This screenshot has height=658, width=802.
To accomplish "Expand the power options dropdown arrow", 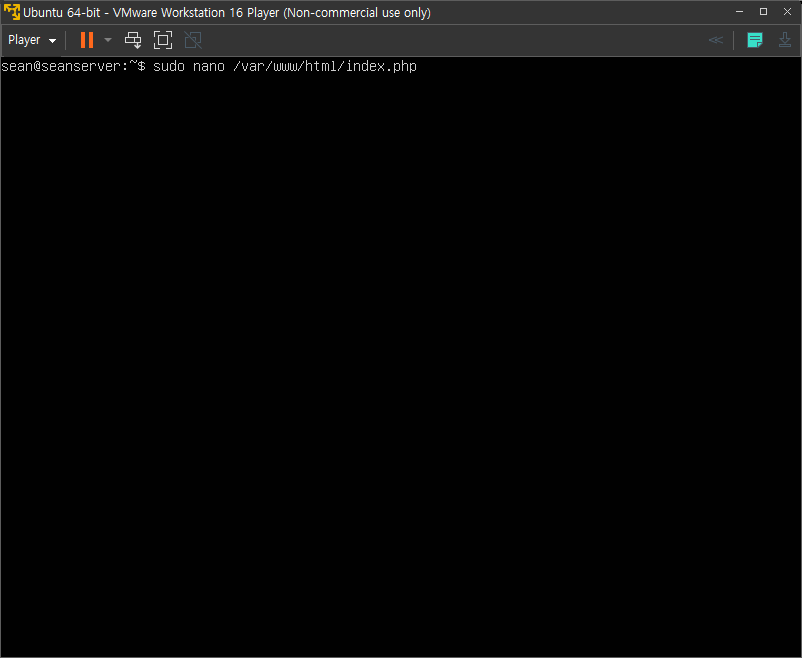I will (x=107, y=40).
